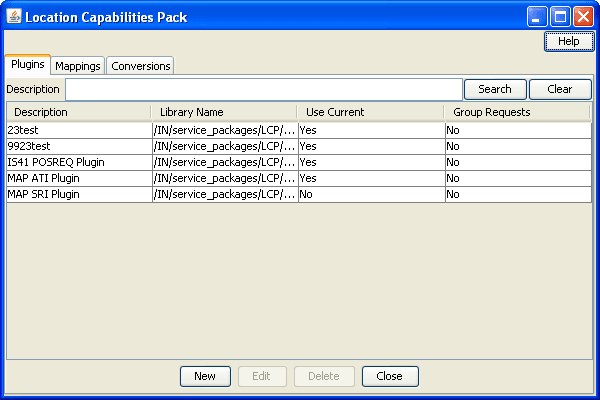The height and width of the screenshot is (400, 600).
Task: Click Group Requests 'No' for MAP ATI Plugin
Action: [518, 178]
